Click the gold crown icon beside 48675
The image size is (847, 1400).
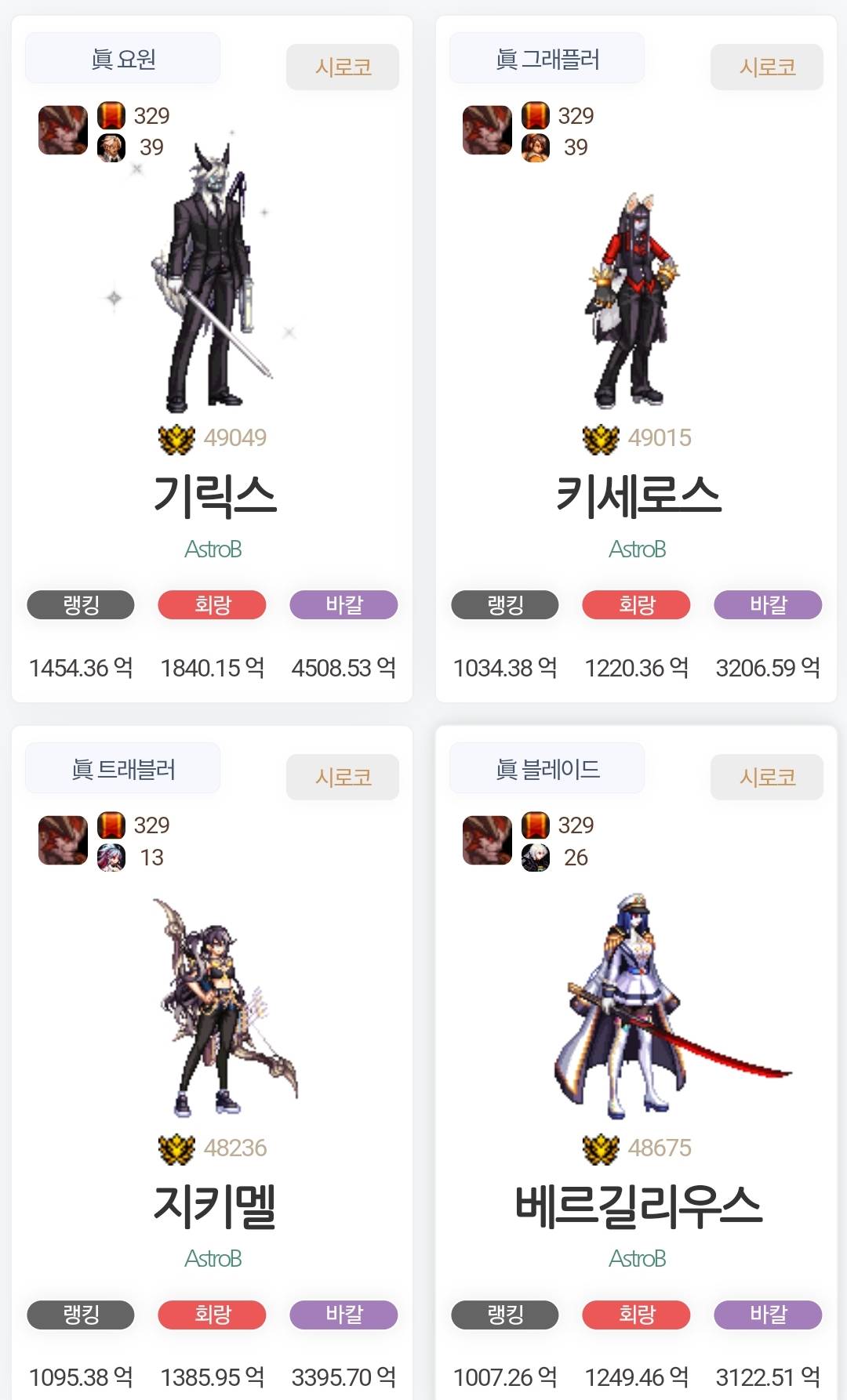click(x=601, y=1149)
